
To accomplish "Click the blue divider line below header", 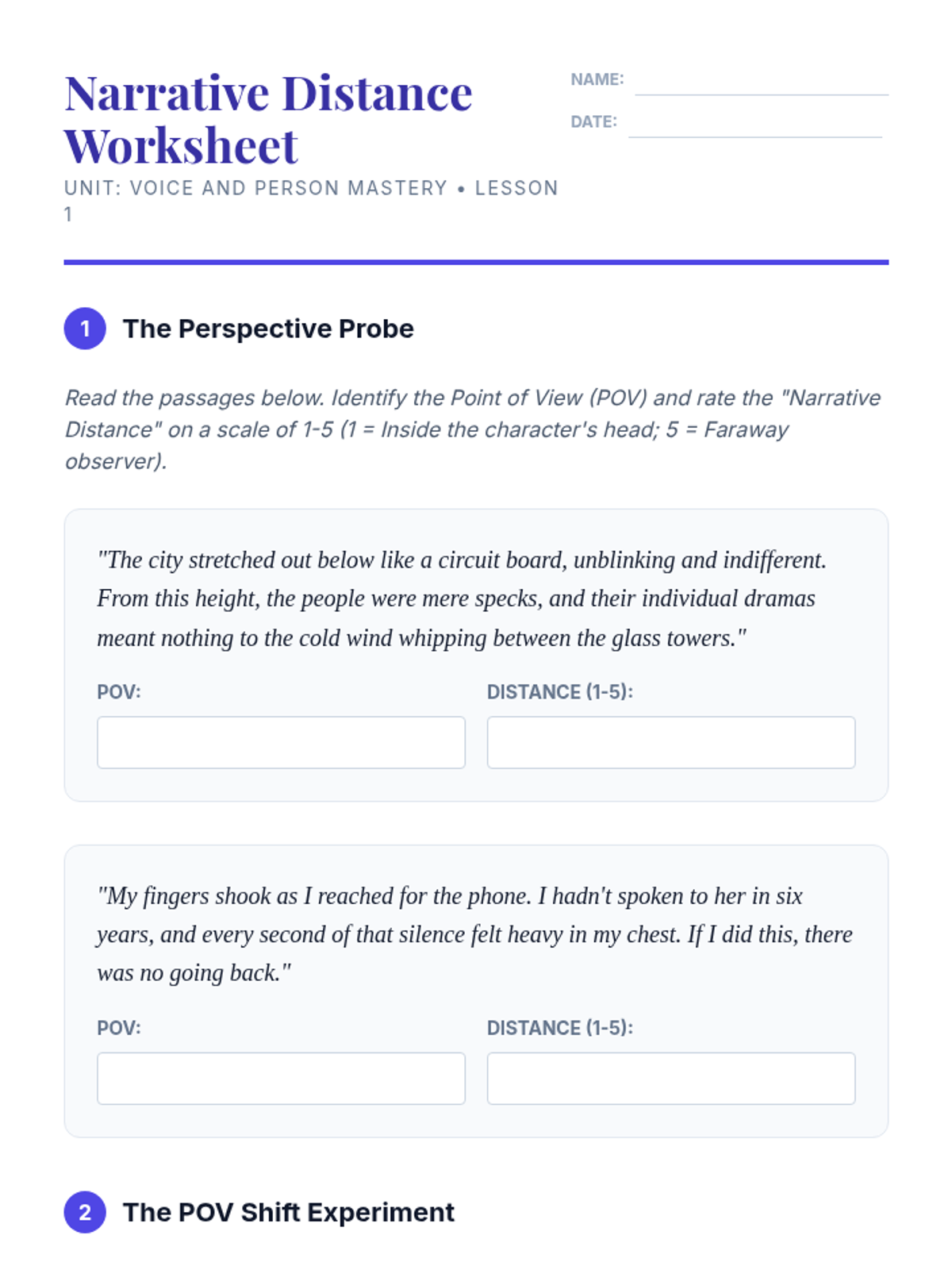I will [x=476, y=262].
